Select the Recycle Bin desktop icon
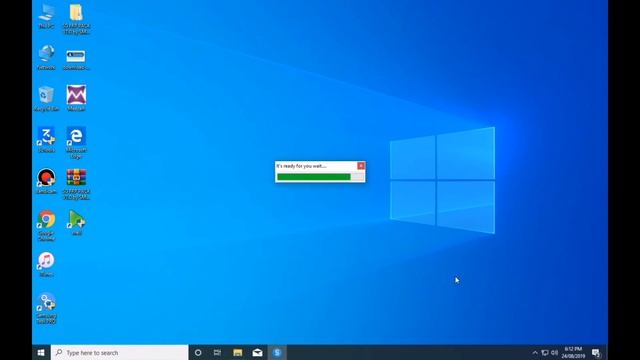640x360 pixels. click(46, 99)
